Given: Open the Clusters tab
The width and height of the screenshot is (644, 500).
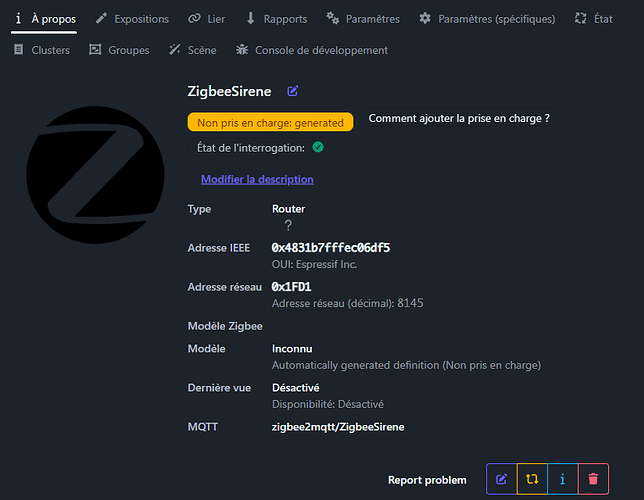Looking at the screenshot, I should 41,50.
